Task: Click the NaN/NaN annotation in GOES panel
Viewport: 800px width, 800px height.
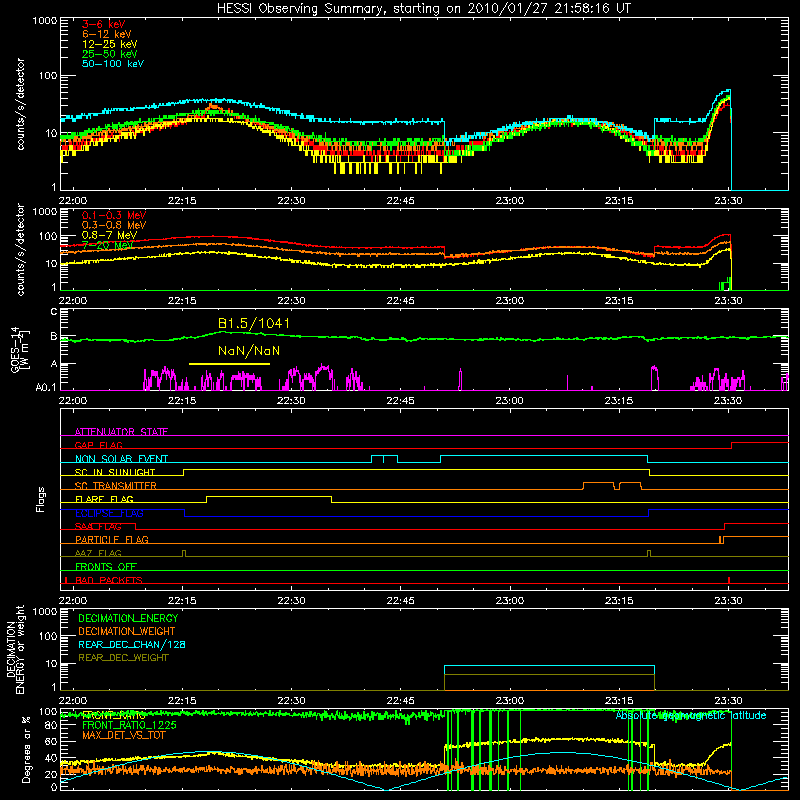Action: pos(249,351)
